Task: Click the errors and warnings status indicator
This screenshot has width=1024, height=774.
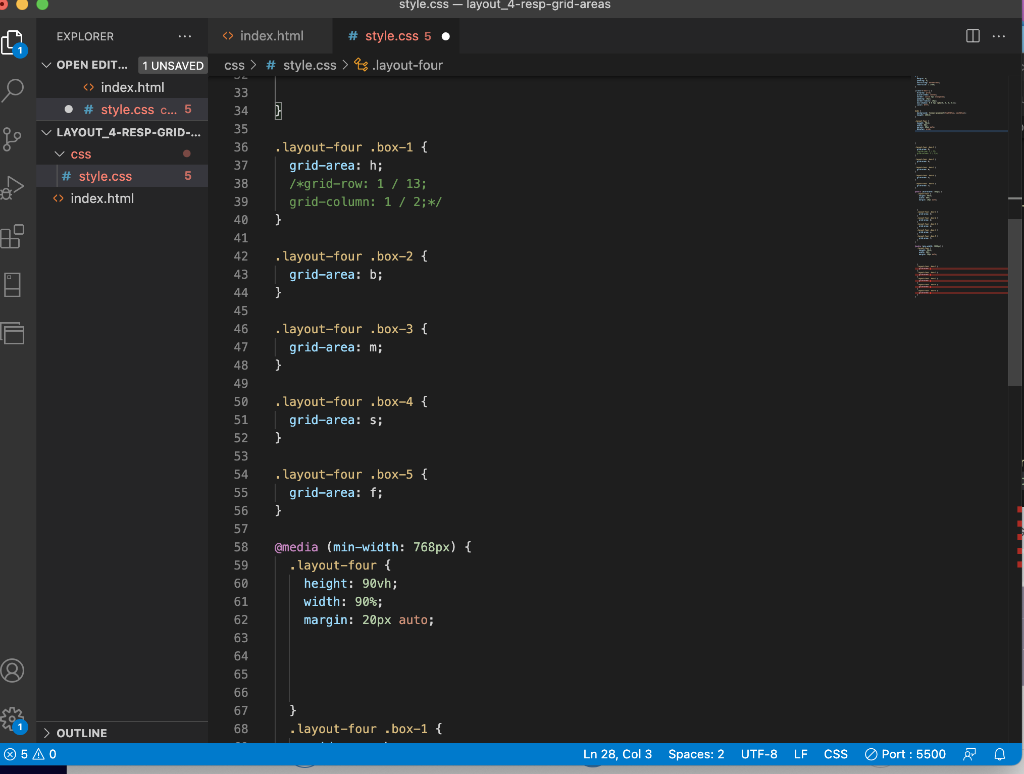Action: (30, 754)
